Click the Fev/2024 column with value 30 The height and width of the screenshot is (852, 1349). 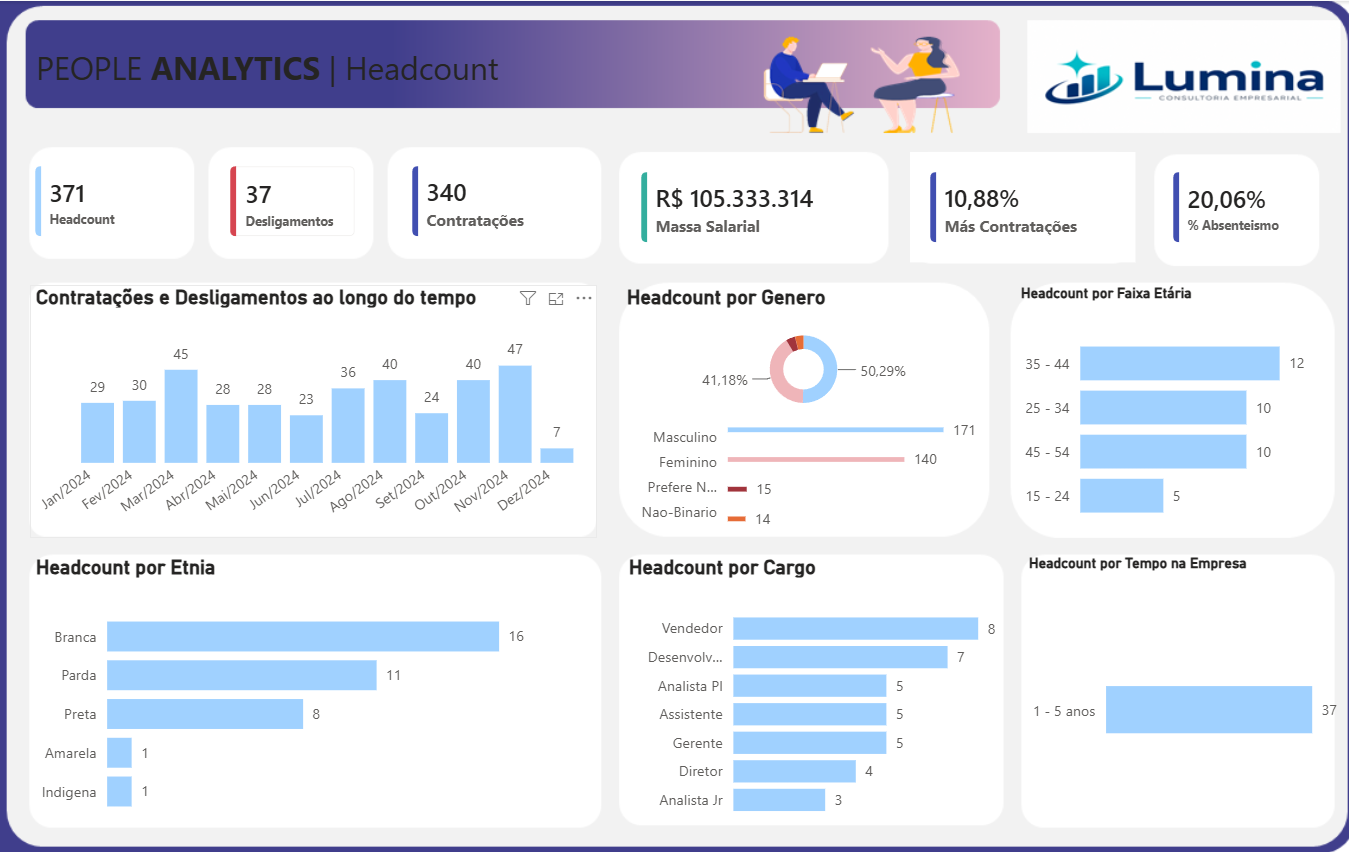point(139,431)
